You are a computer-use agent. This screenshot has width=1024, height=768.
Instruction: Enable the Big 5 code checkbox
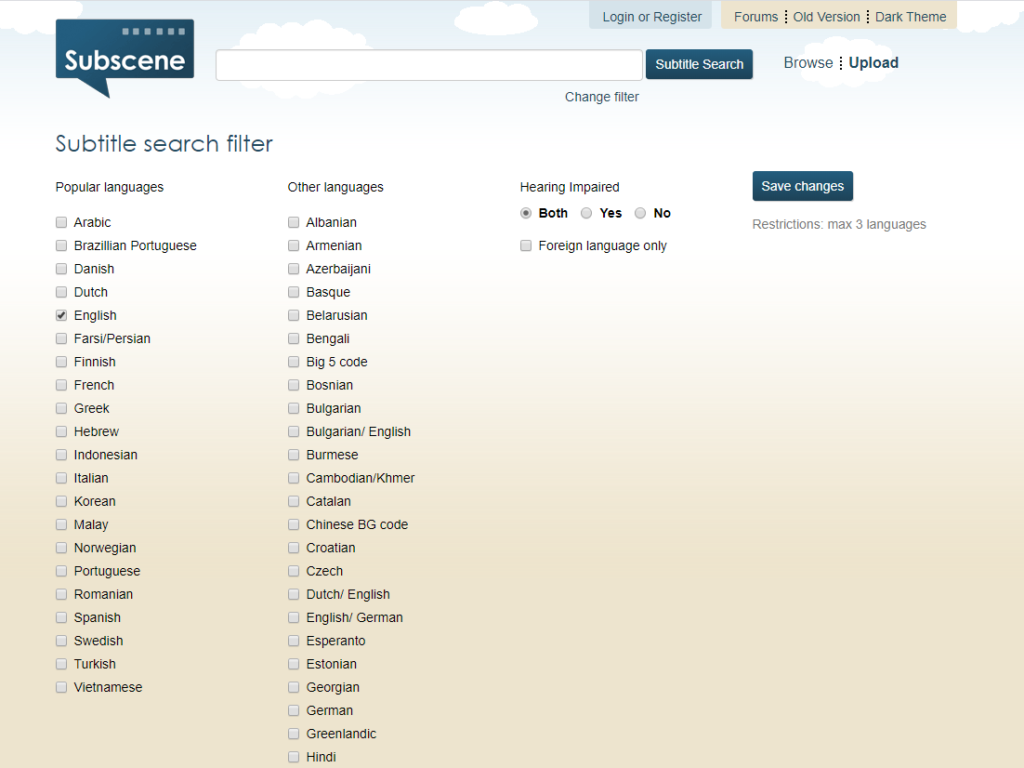coord(294,362)
